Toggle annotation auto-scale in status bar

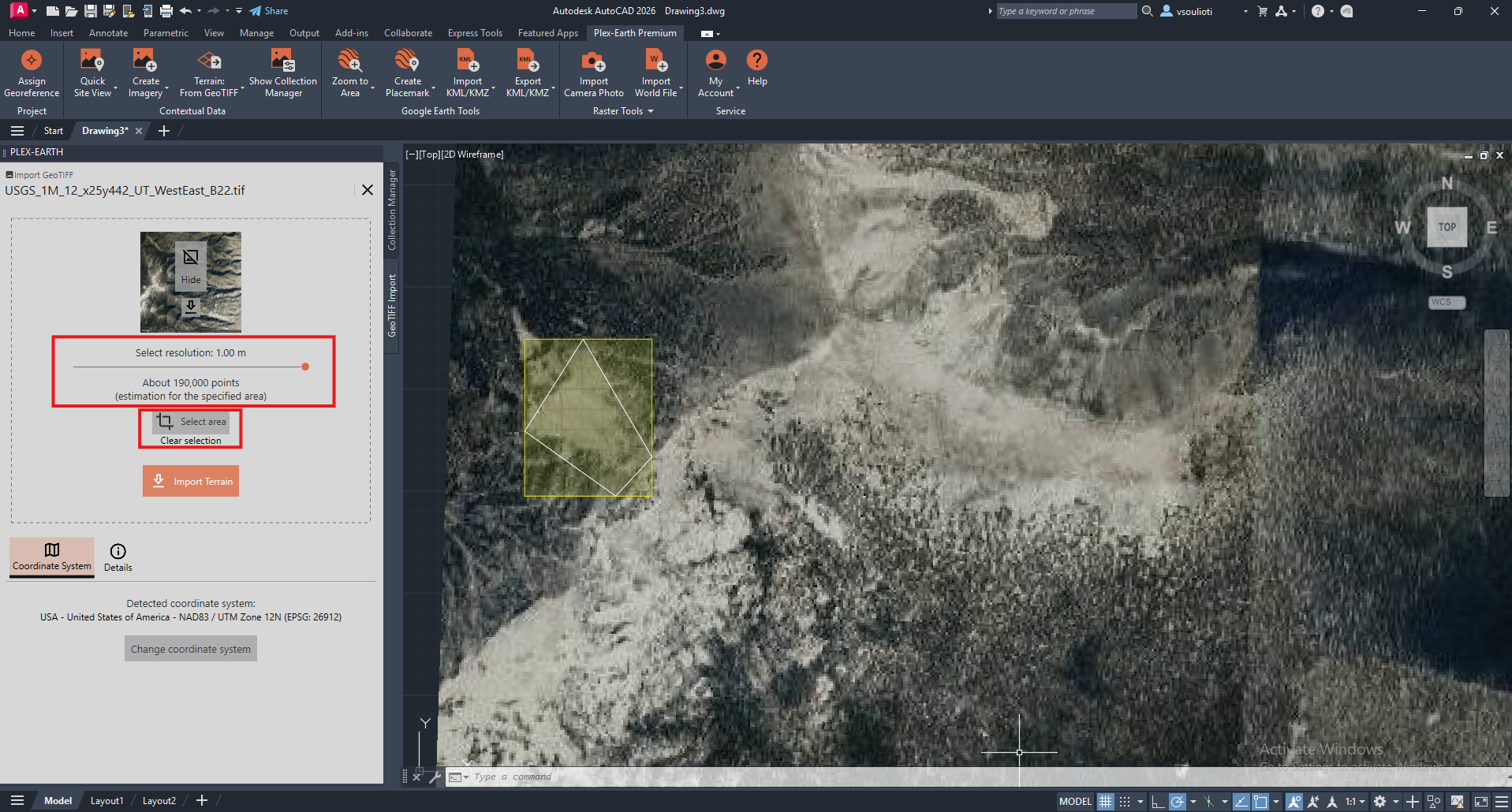[1313, 801]
